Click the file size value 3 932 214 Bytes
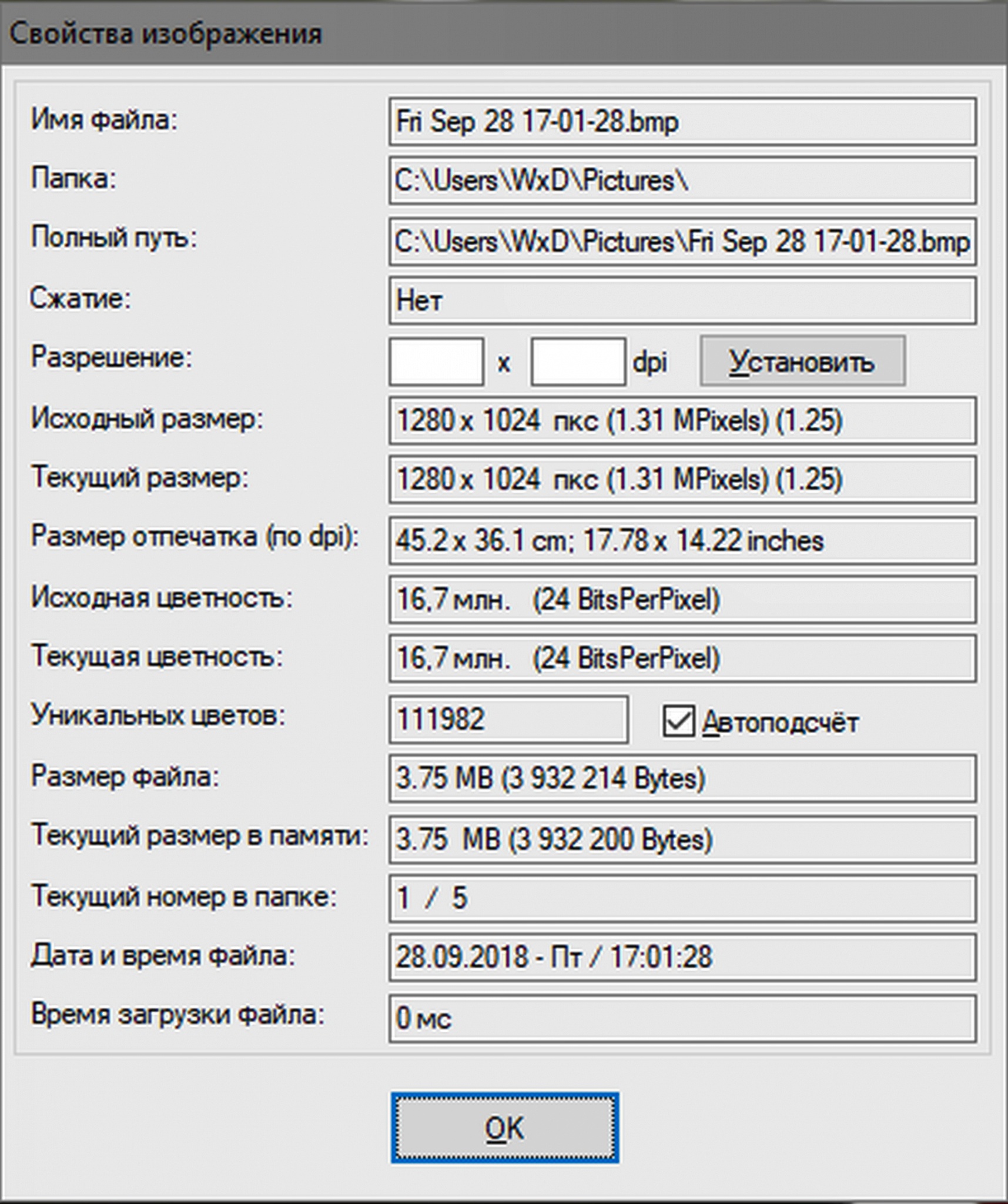The height and width of the screenshot is (1204, 1008). pos(682,778)
